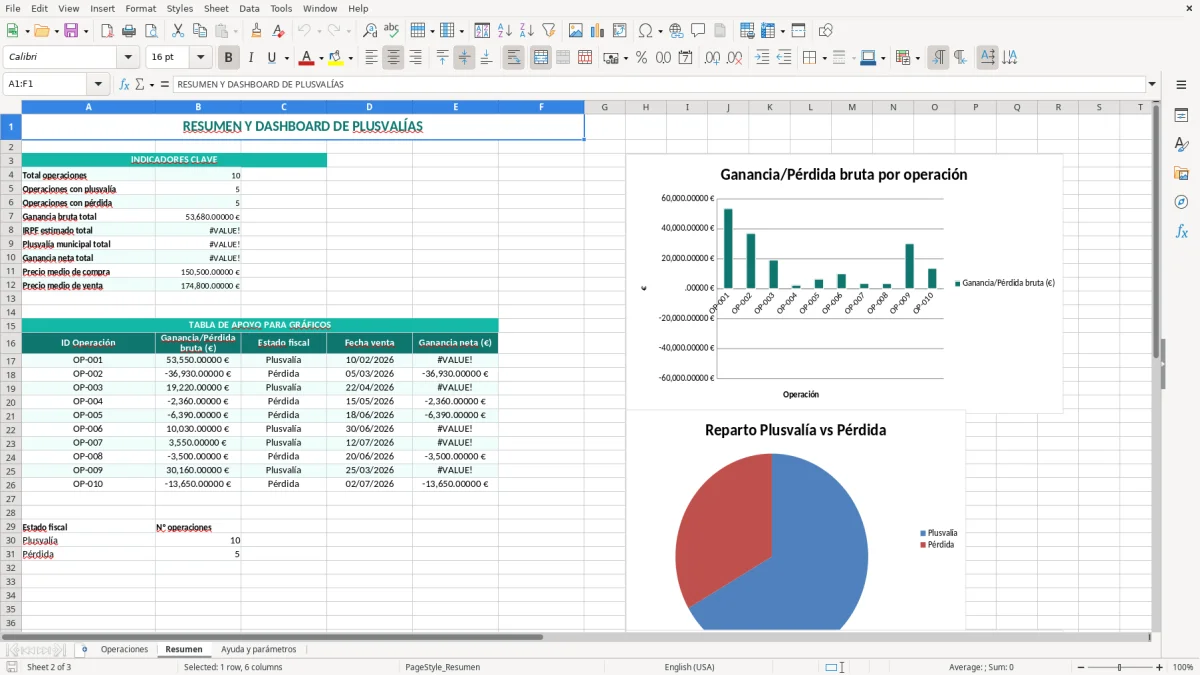Open sidebar Navigator compass icon

[1181, 202]
